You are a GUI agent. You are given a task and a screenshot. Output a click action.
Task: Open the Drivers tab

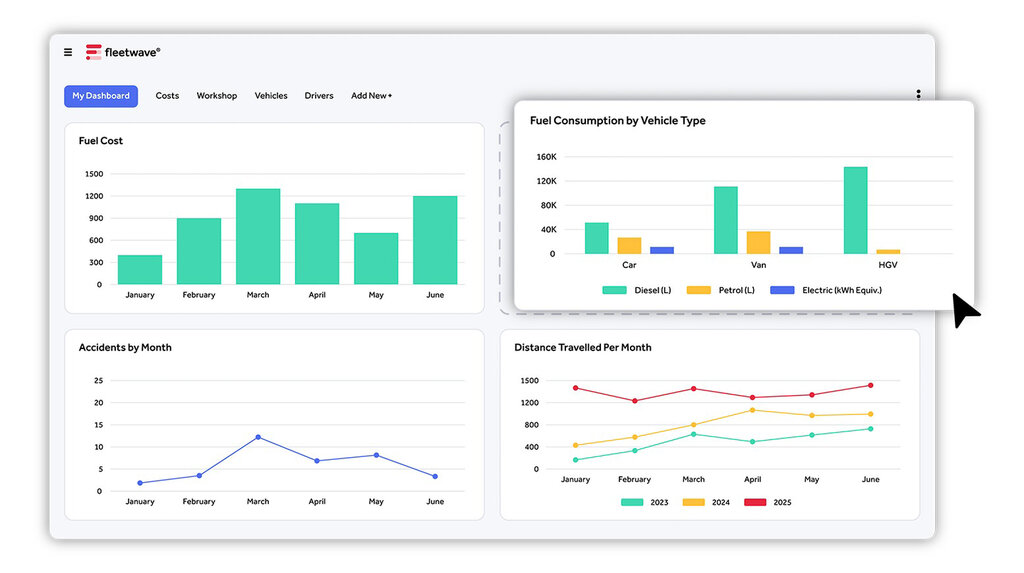[x=319, y=96]
